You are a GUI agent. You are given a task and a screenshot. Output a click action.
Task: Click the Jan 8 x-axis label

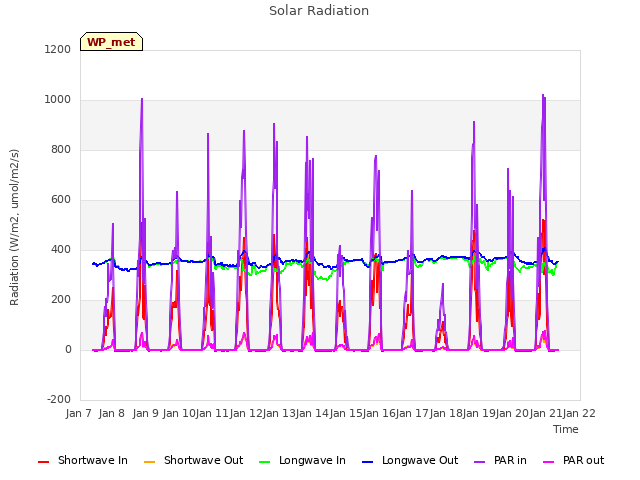112,413
